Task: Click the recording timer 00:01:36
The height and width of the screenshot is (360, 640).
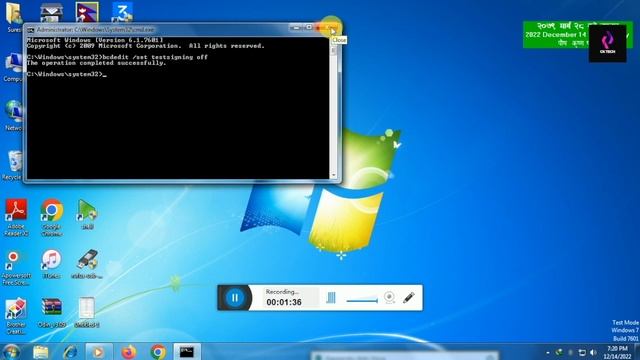Action: point(284,302)
